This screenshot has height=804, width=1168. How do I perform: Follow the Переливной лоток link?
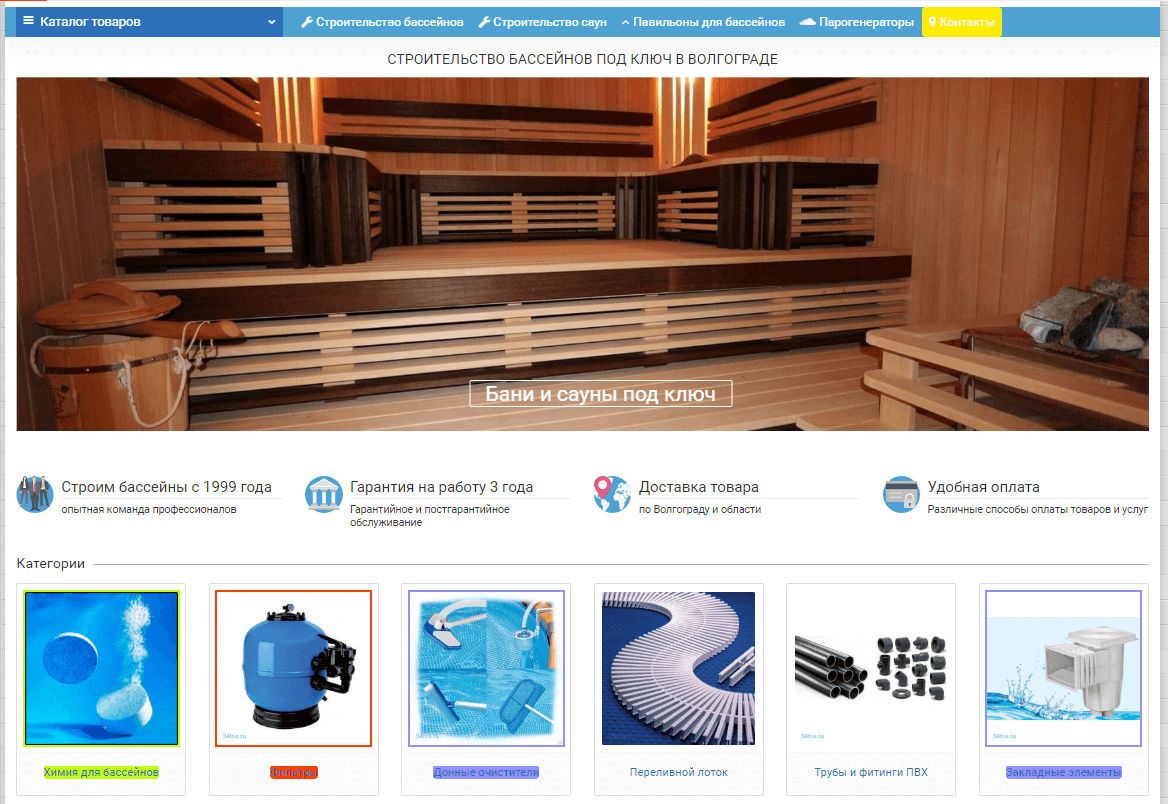678,772
